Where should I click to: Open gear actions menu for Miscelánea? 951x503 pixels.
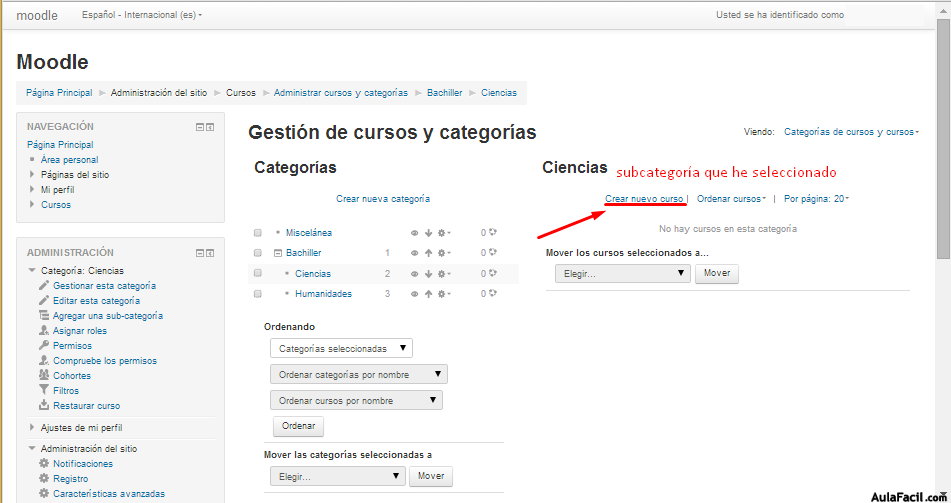444,233
